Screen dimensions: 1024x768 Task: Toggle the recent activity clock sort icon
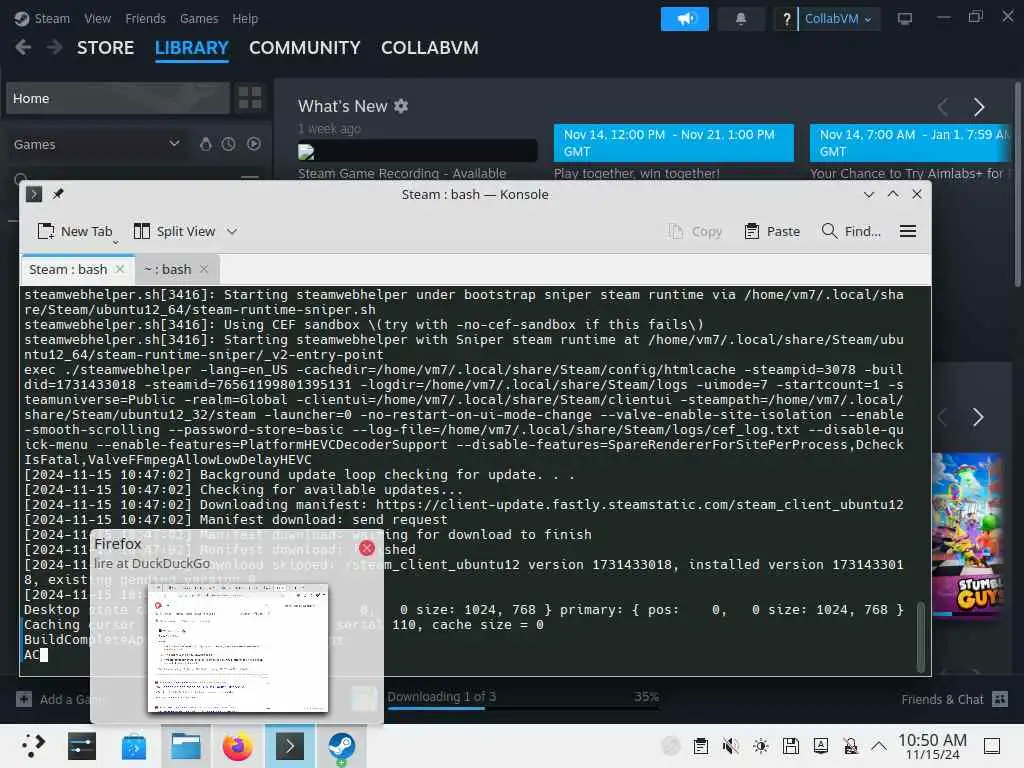coord(228,144)
